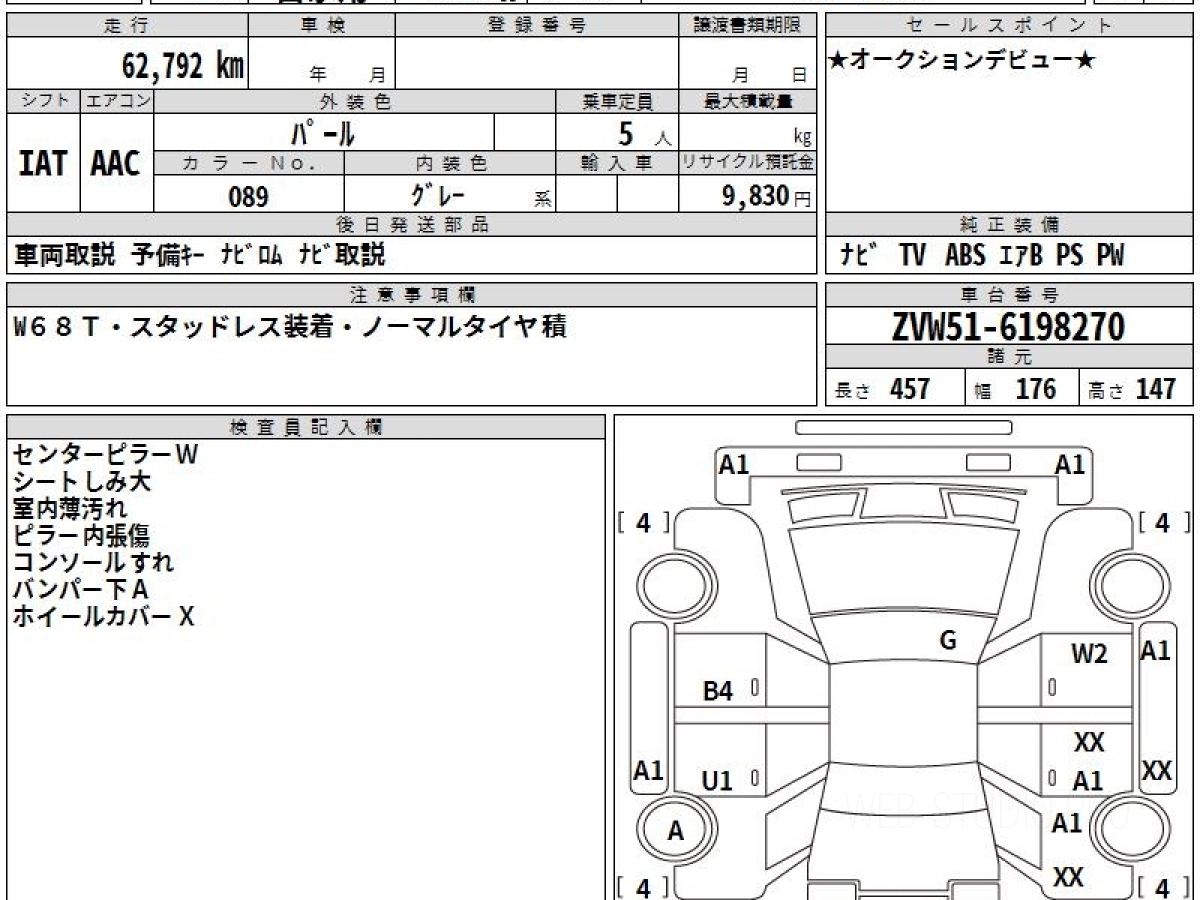This screenshot has width=1200, height=900.
Task: Select the IAT shift value
Action: point(43,164)
